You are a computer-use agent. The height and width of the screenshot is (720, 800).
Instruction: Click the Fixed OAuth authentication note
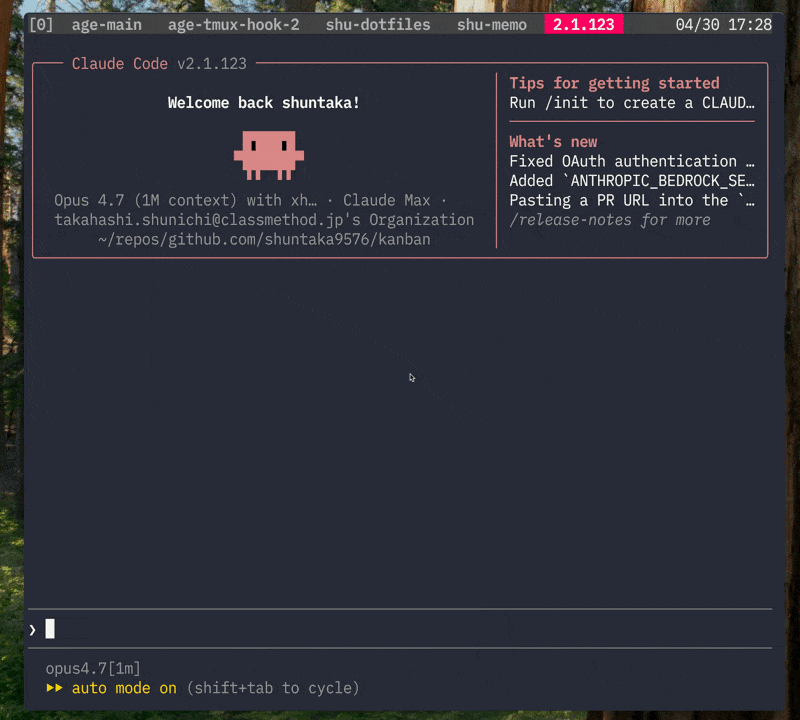[x=632, y=161]
